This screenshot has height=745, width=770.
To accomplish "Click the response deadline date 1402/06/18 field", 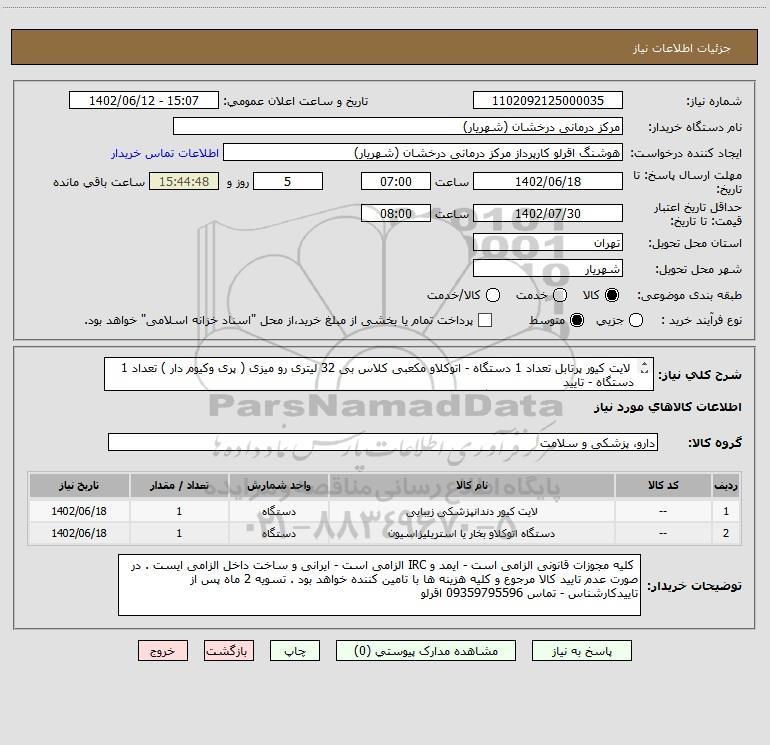I will pos(548,181).
